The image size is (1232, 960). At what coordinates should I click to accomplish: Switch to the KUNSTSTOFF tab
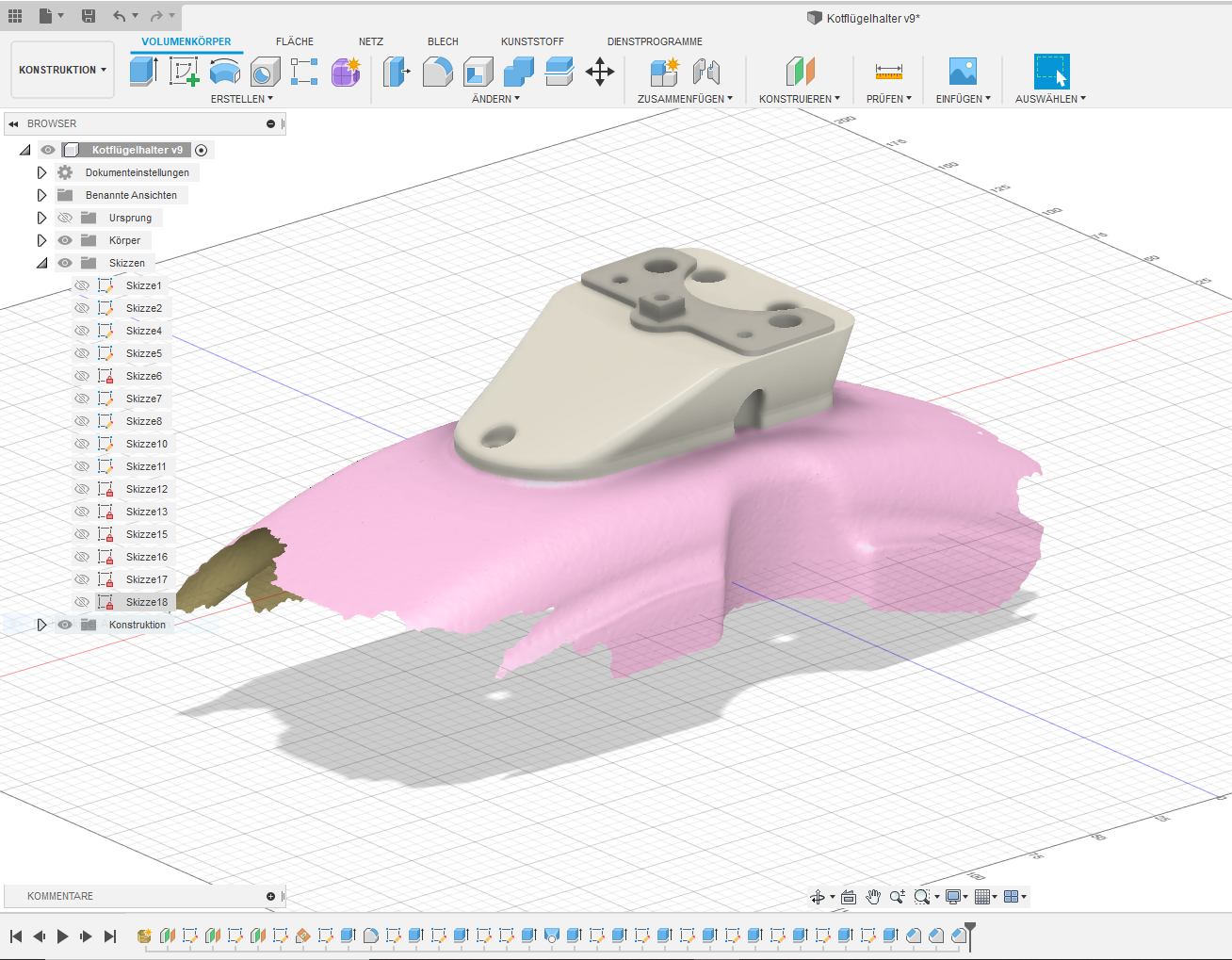click(x=532, y=41)
